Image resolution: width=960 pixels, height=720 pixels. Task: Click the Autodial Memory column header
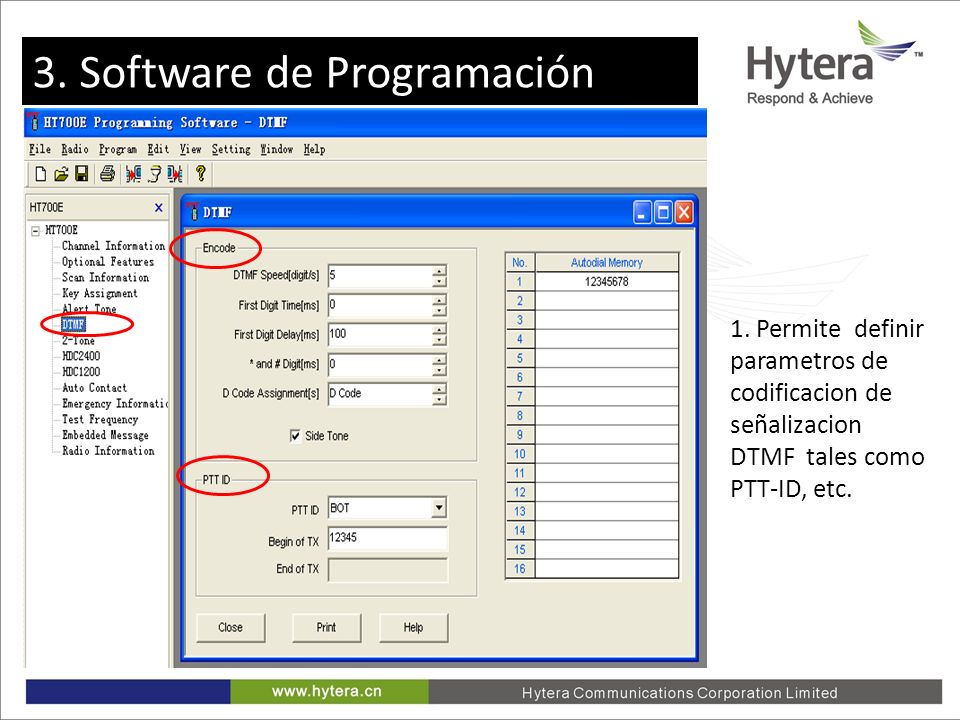(x=607, y=263)
